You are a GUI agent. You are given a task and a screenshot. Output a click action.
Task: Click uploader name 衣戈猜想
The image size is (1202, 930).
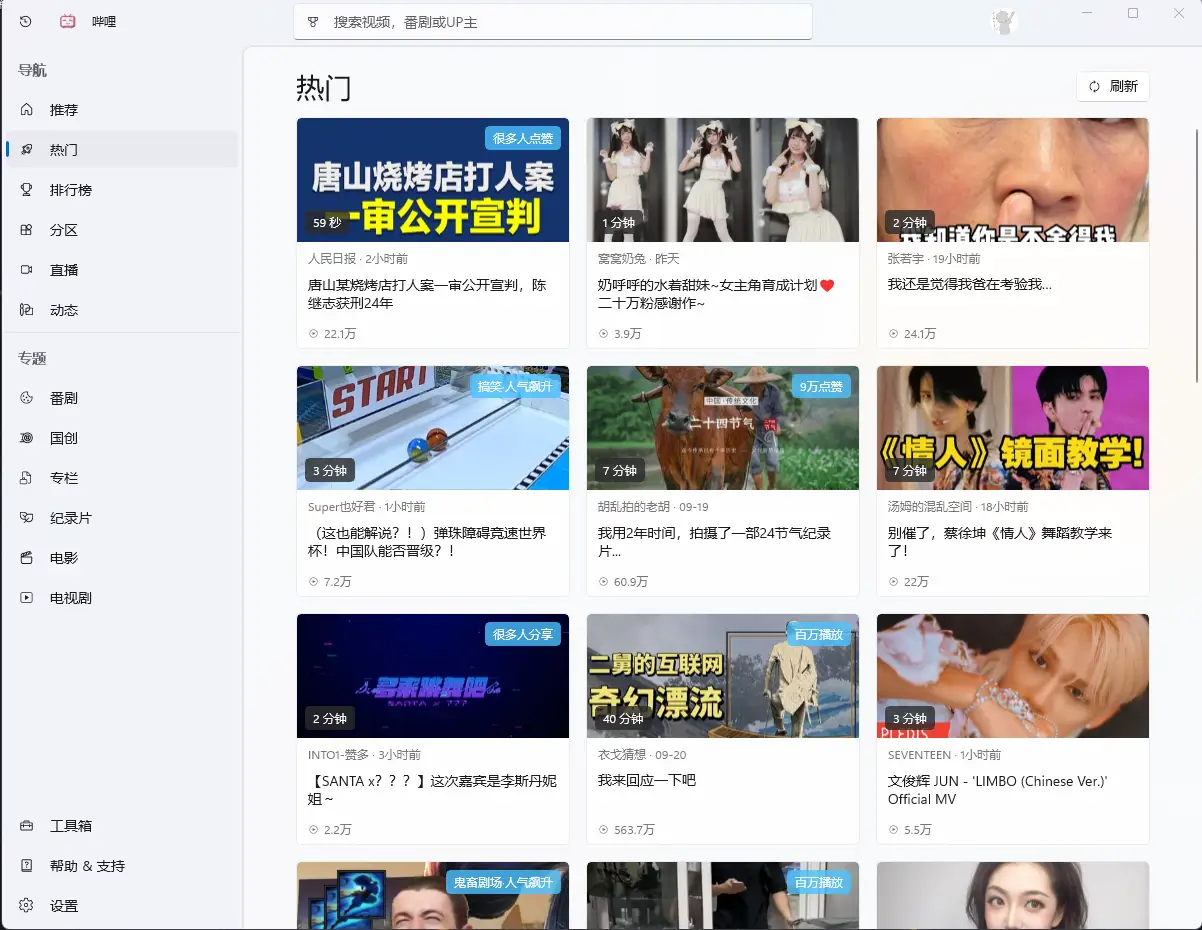tap(622, 755)
